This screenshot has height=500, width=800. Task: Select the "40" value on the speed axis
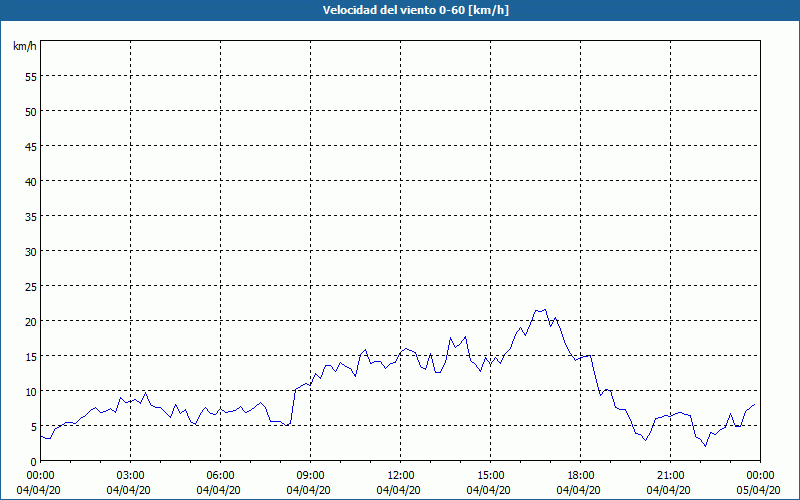tap(31, 182)
